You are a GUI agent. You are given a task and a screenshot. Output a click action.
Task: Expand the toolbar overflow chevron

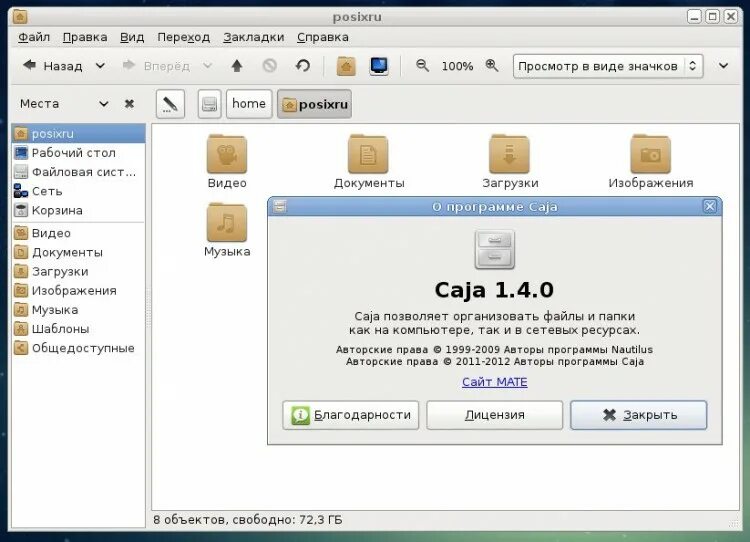(723, 66)
